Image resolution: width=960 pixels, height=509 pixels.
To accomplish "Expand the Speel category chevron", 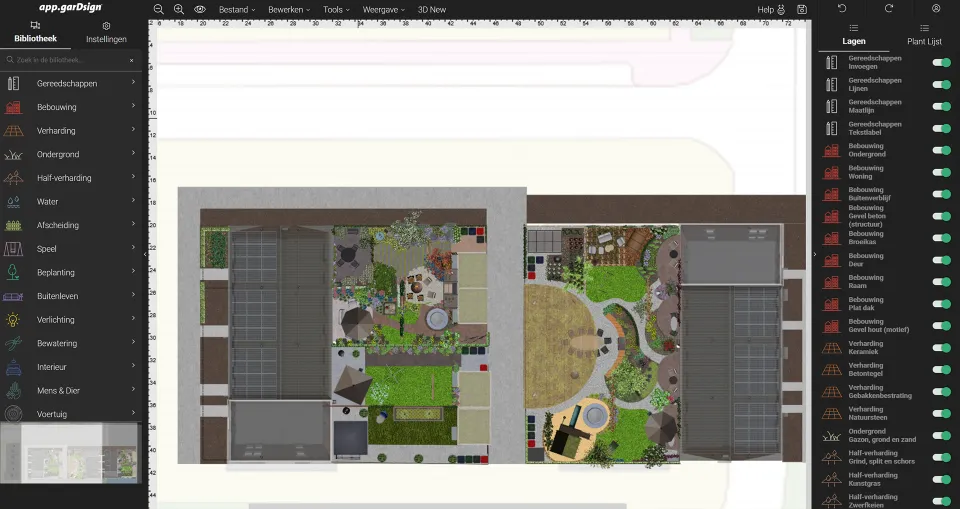I will tap(133, 247).
